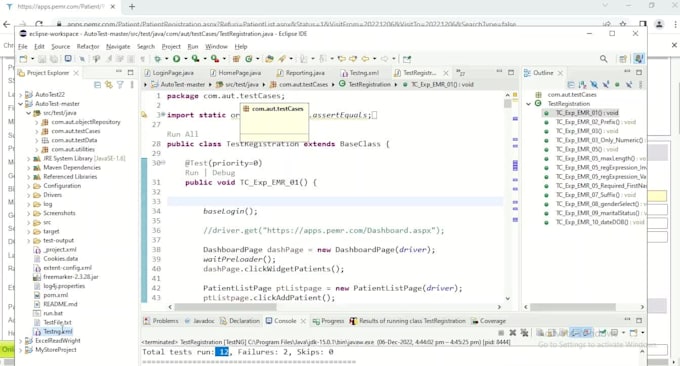Open the Debug button dropdown arrow
The width and height of the screenshot is (680, 366).
[x=167, y=59]
